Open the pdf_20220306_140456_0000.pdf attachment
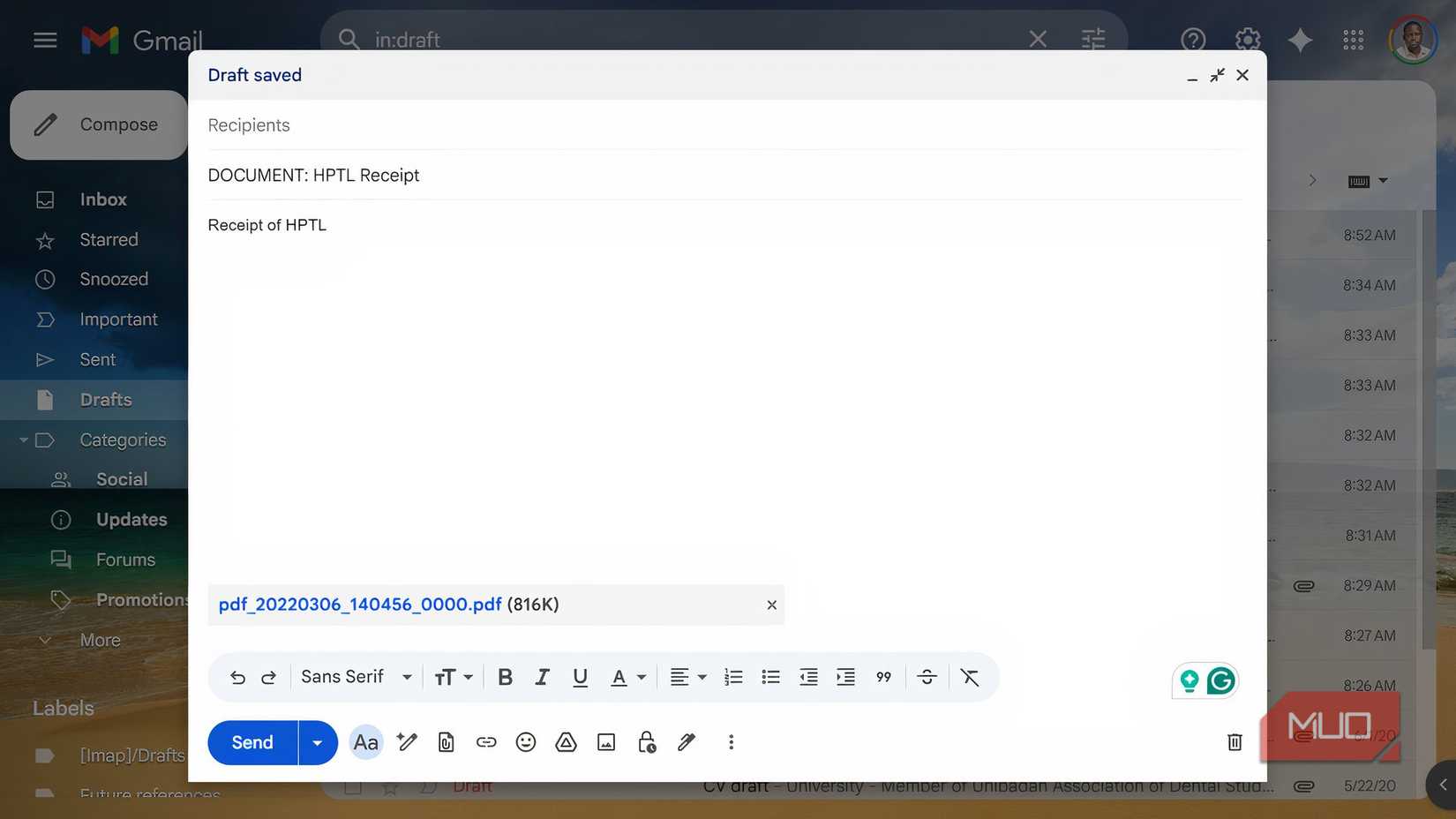 click(x=360, y=605)
